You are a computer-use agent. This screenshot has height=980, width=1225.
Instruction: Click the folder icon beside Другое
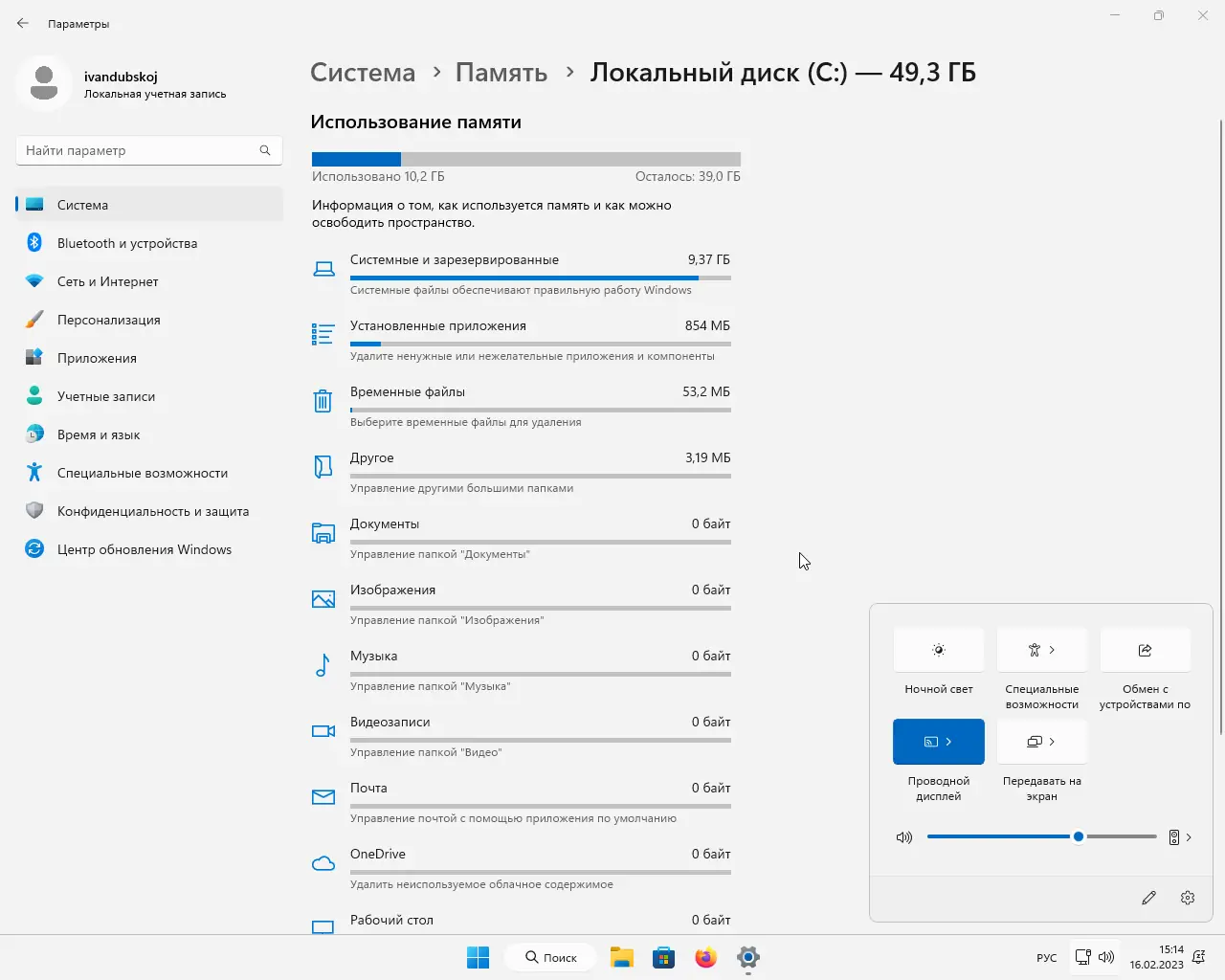[323, 466]
